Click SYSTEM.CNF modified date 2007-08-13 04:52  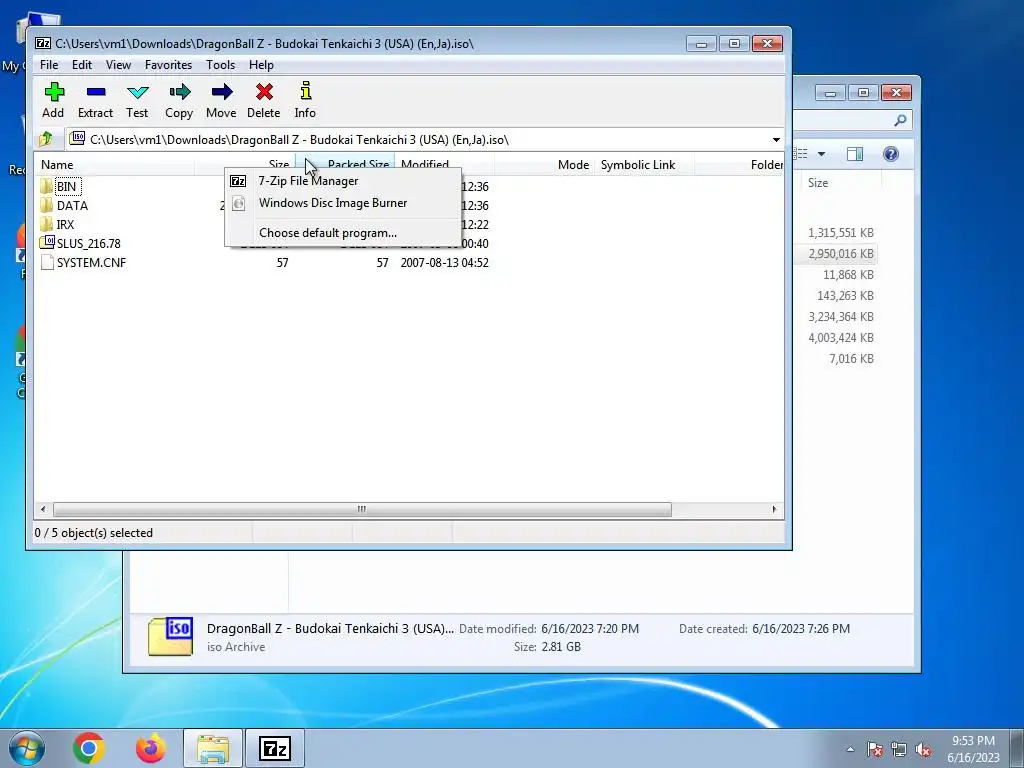click(x=445, y=263)
